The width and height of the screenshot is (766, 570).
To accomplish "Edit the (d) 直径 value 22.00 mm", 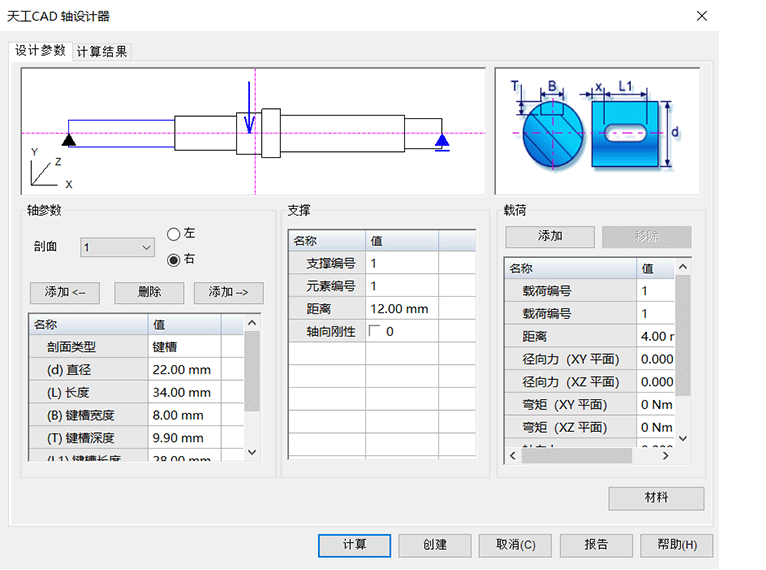I will 184,370.
